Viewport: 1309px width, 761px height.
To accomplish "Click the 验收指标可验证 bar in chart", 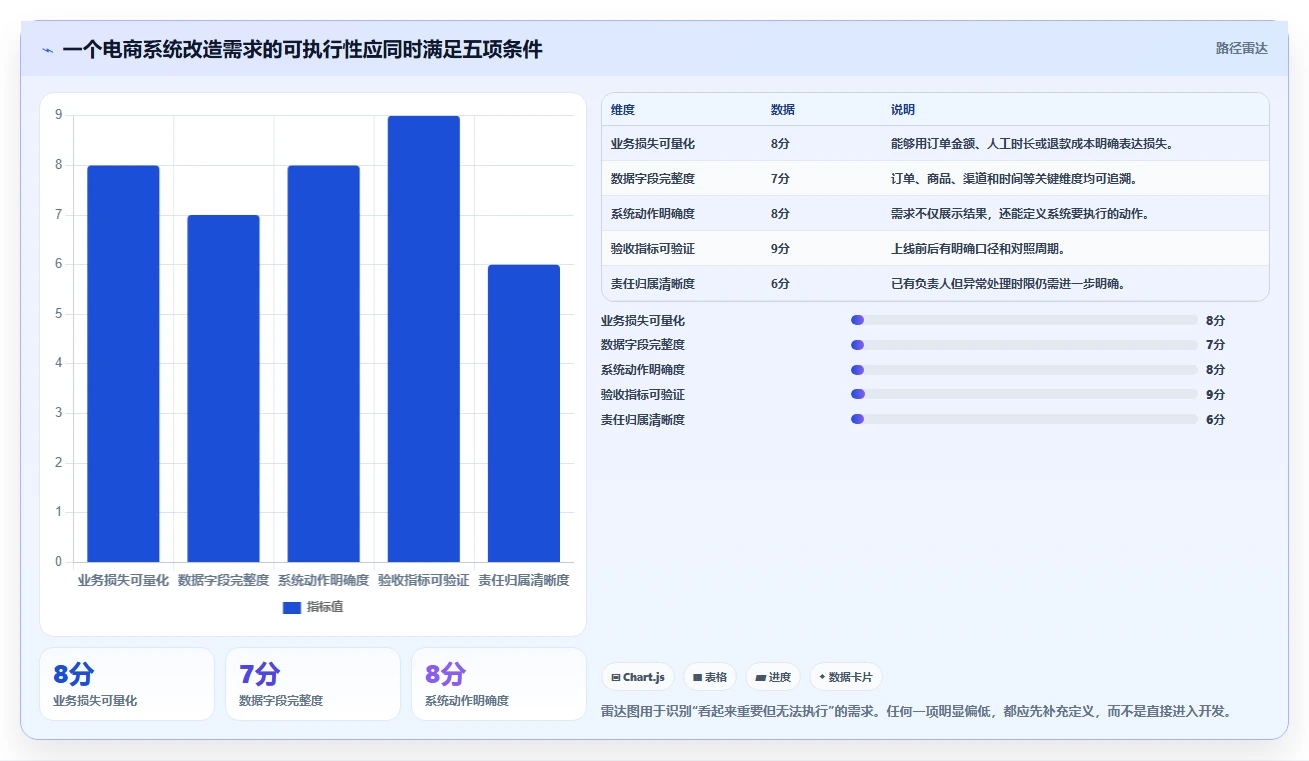I will coord(424,339).
